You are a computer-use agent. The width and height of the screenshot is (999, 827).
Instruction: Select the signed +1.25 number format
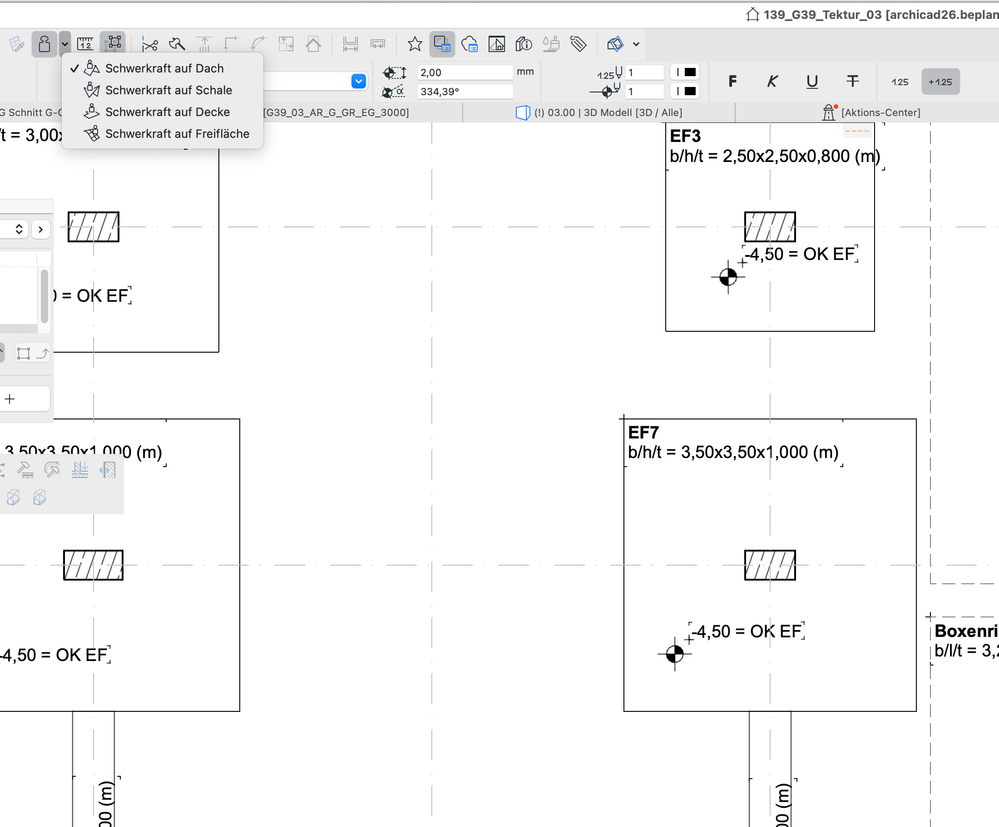pyautogui.click(x=940, y=82)
